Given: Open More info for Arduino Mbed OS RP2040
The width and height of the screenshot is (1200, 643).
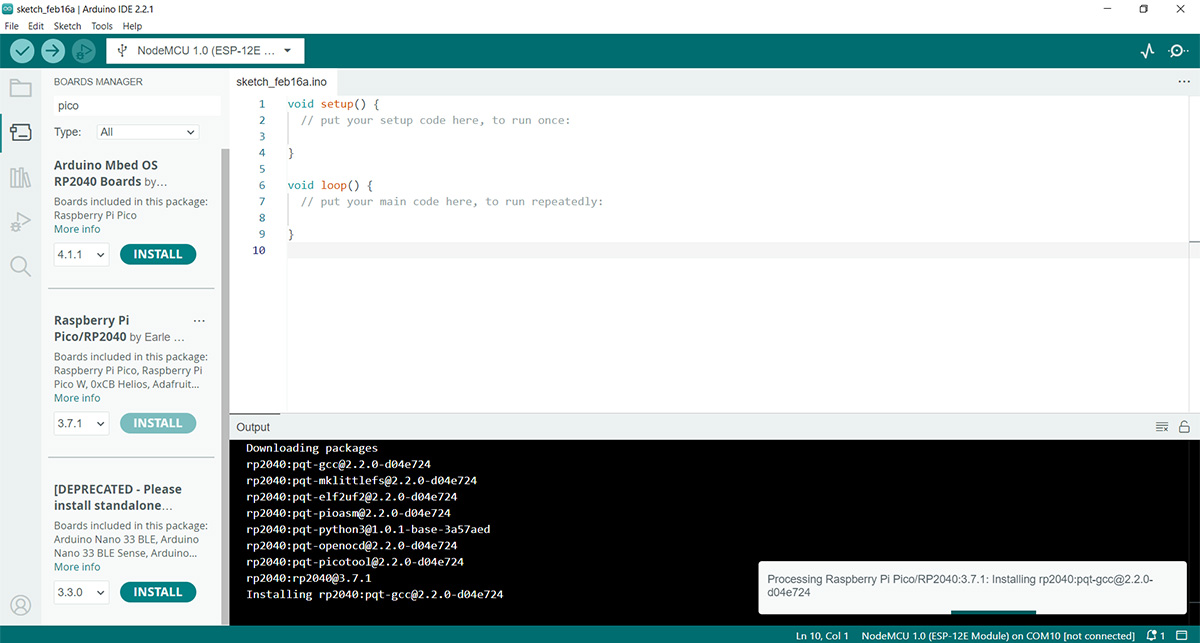Looking at the screenshot, I should 77,229.
